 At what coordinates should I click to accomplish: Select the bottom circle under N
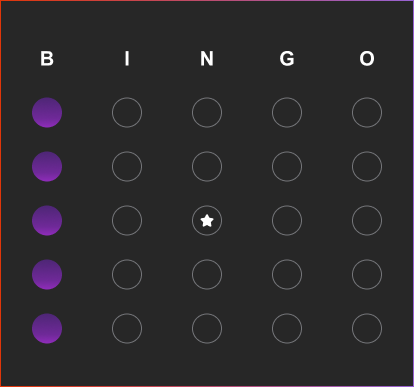207,329
